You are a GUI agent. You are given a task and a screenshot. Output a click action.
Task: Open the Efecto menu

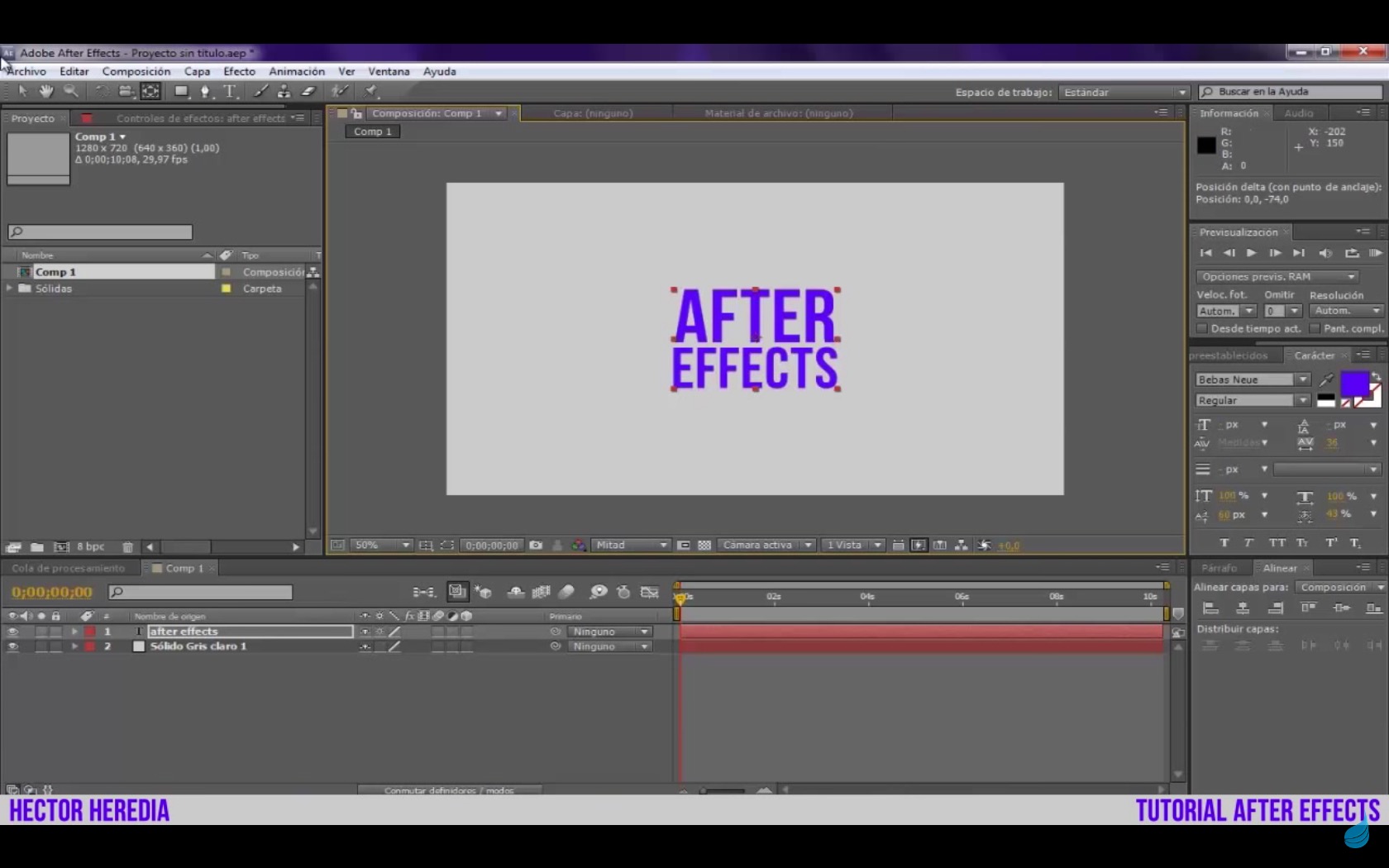tap(239, 72)
